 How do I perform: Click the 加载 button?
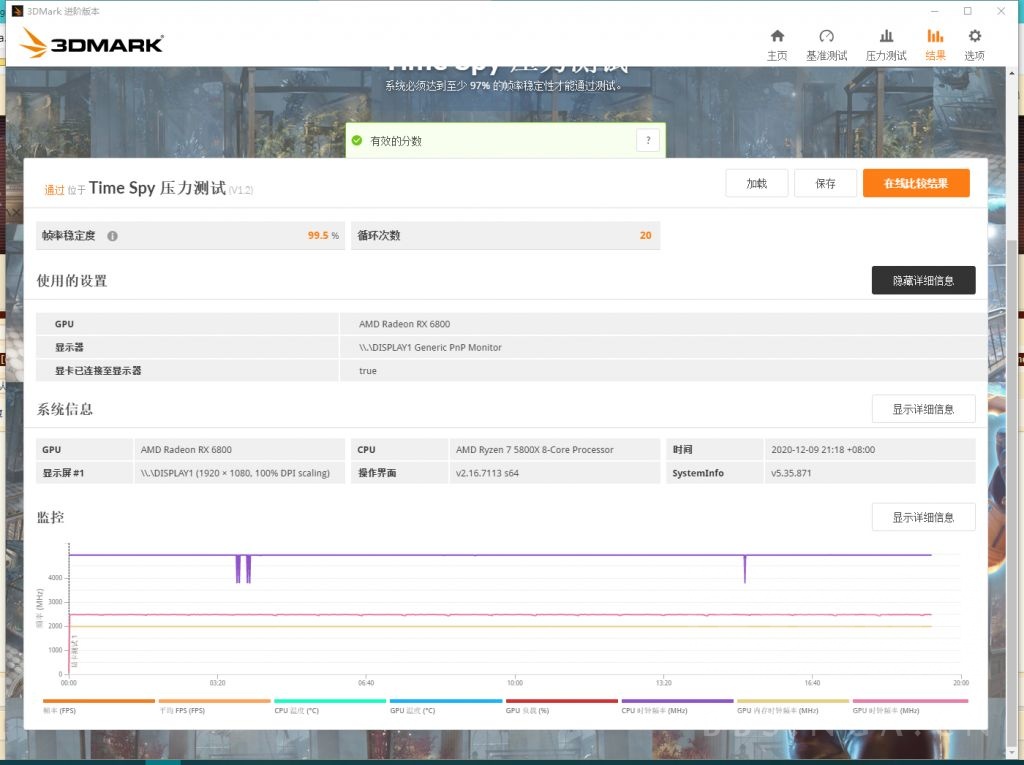(x=757, y=183)
